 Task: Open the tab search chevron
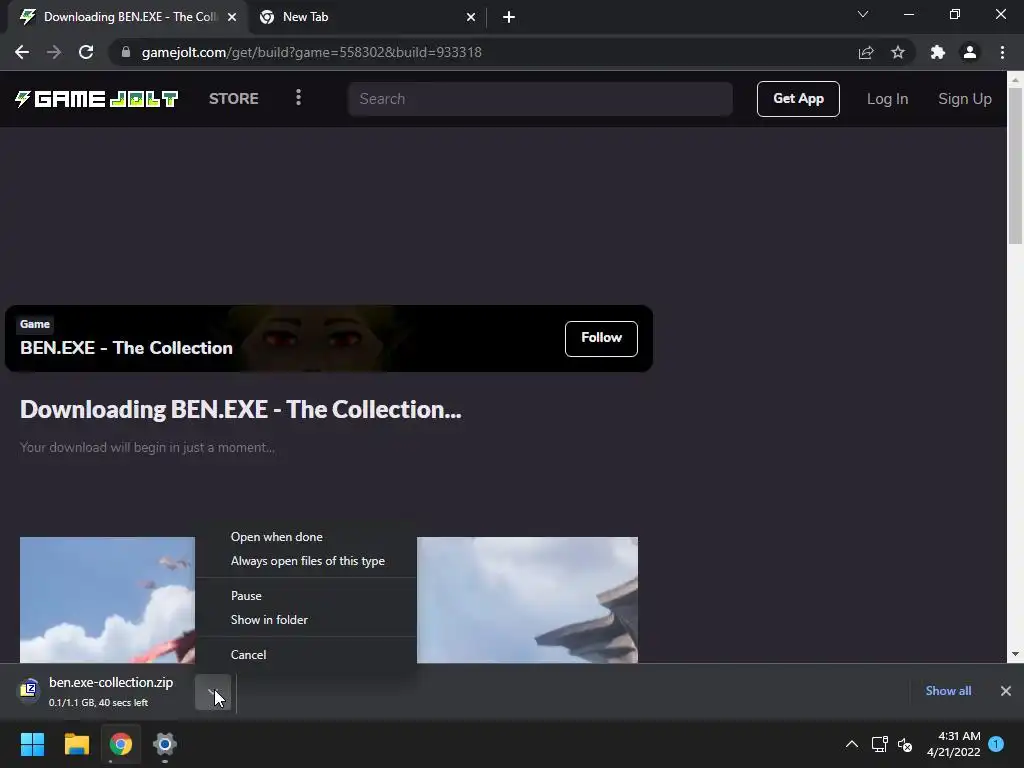tap(863, 14)
